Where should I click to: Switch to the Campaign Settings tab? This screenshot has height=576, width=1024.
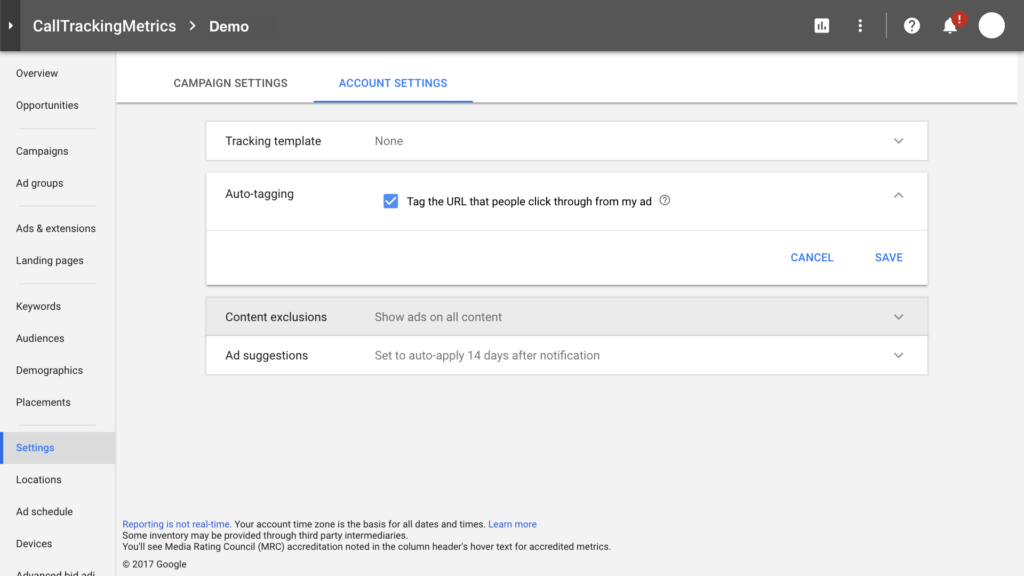(x=230, y=83)
